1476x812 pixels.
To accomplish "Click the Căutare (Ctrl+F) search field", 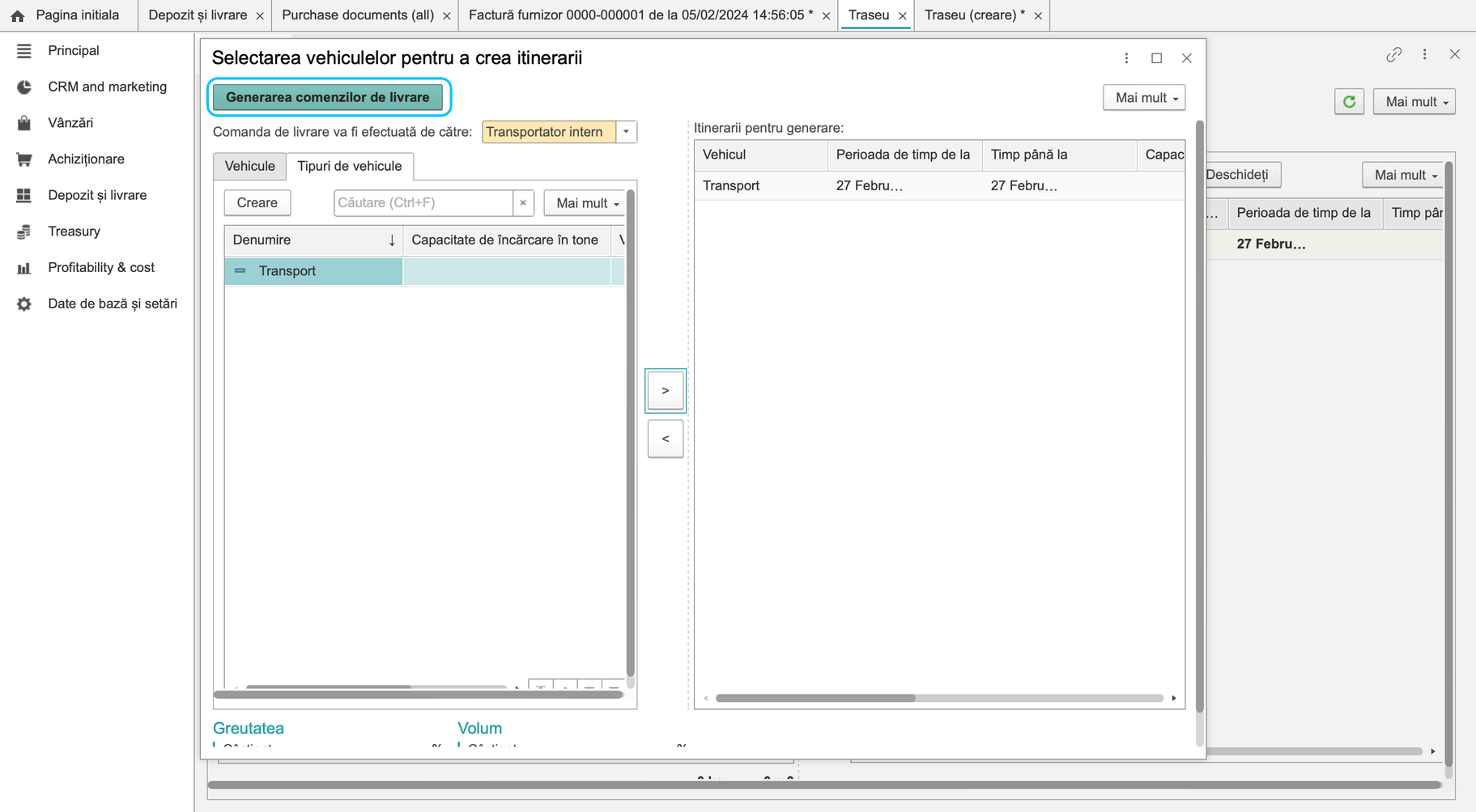I will pyautogui.click(x=423, y=203).
